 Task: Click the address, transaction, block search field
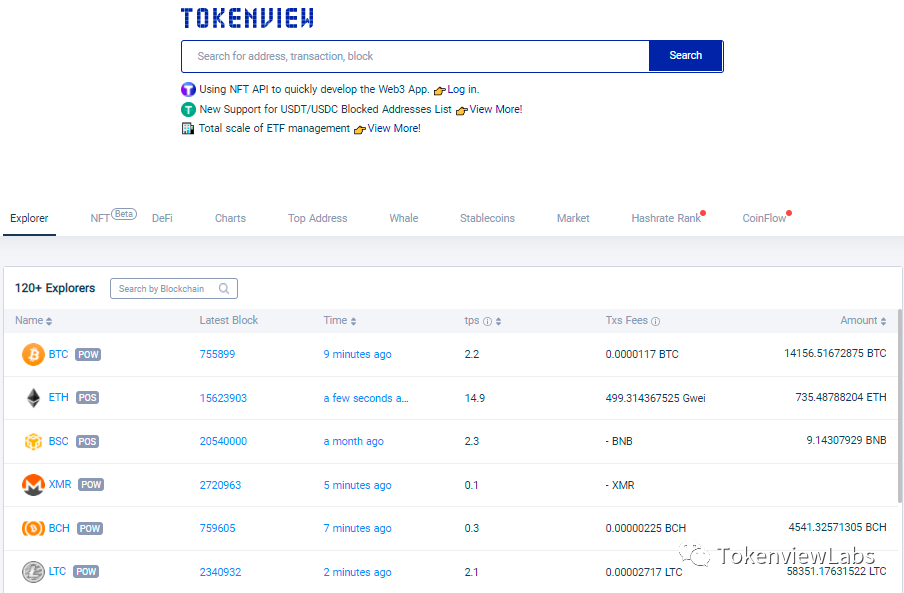(x=416, y=56)
